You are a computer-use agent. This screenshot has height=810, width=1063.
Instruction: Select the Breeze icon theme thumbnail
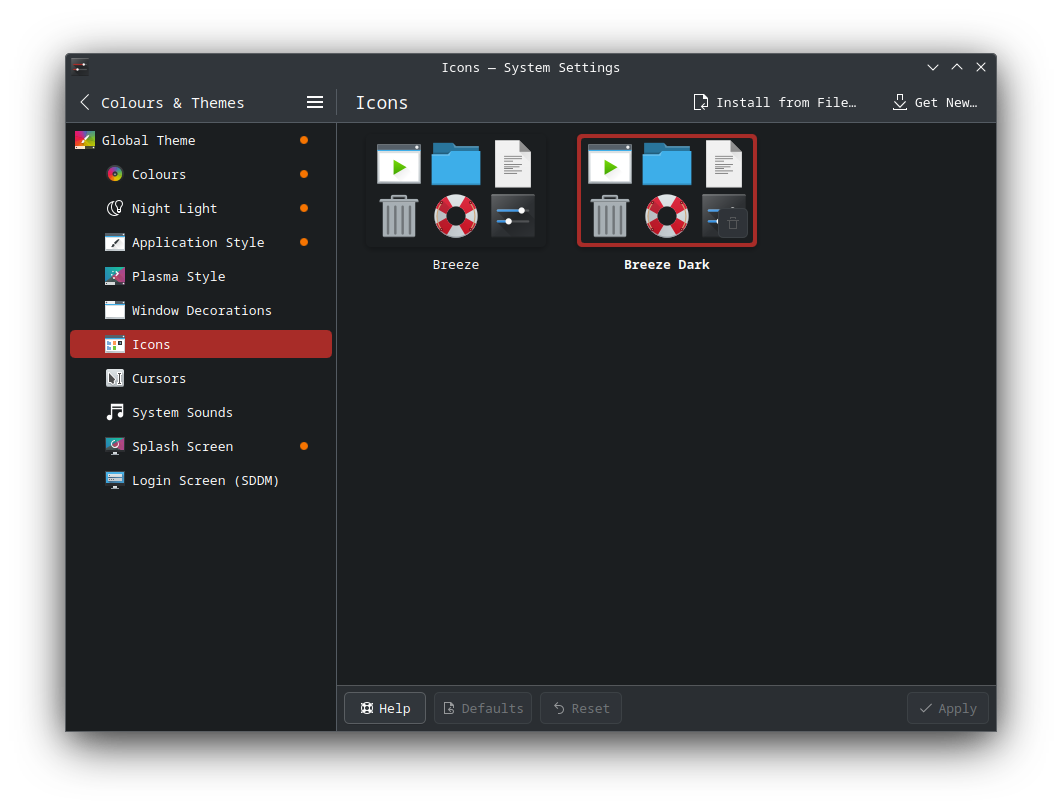coord(456,190)
